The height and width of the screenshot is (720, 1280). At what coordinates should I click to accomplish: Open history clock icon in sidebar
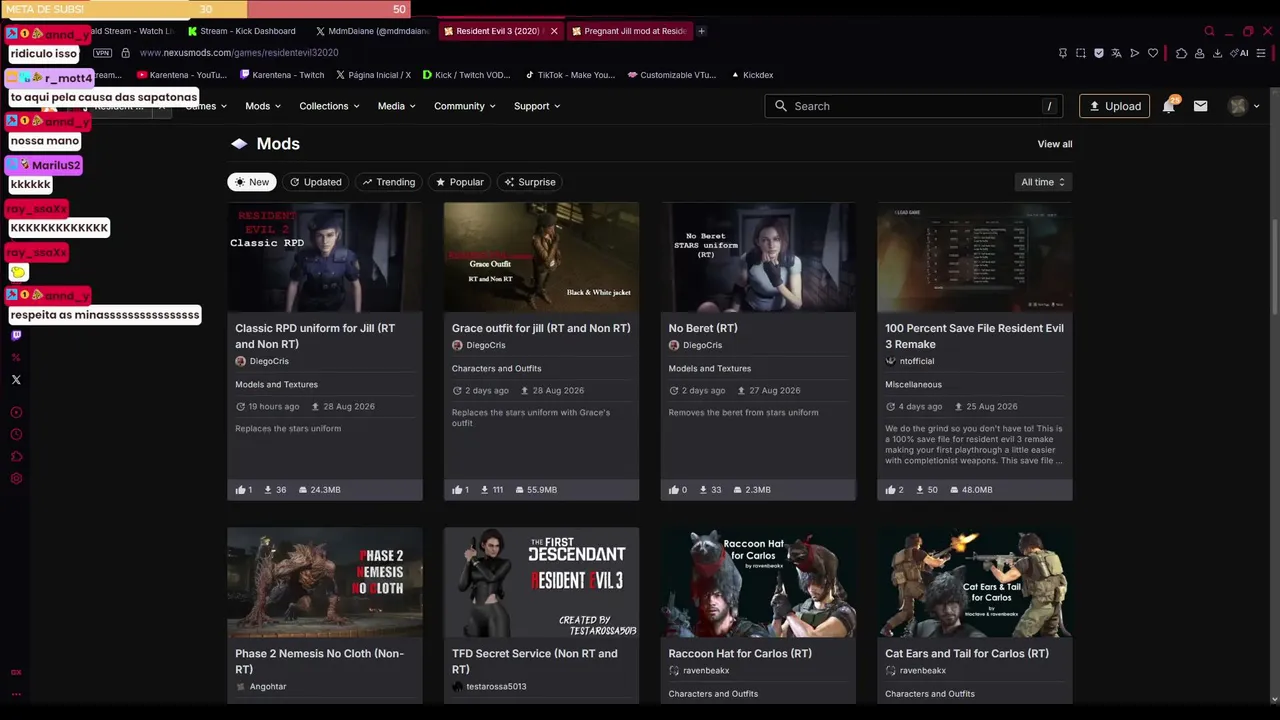pos(16,435)
